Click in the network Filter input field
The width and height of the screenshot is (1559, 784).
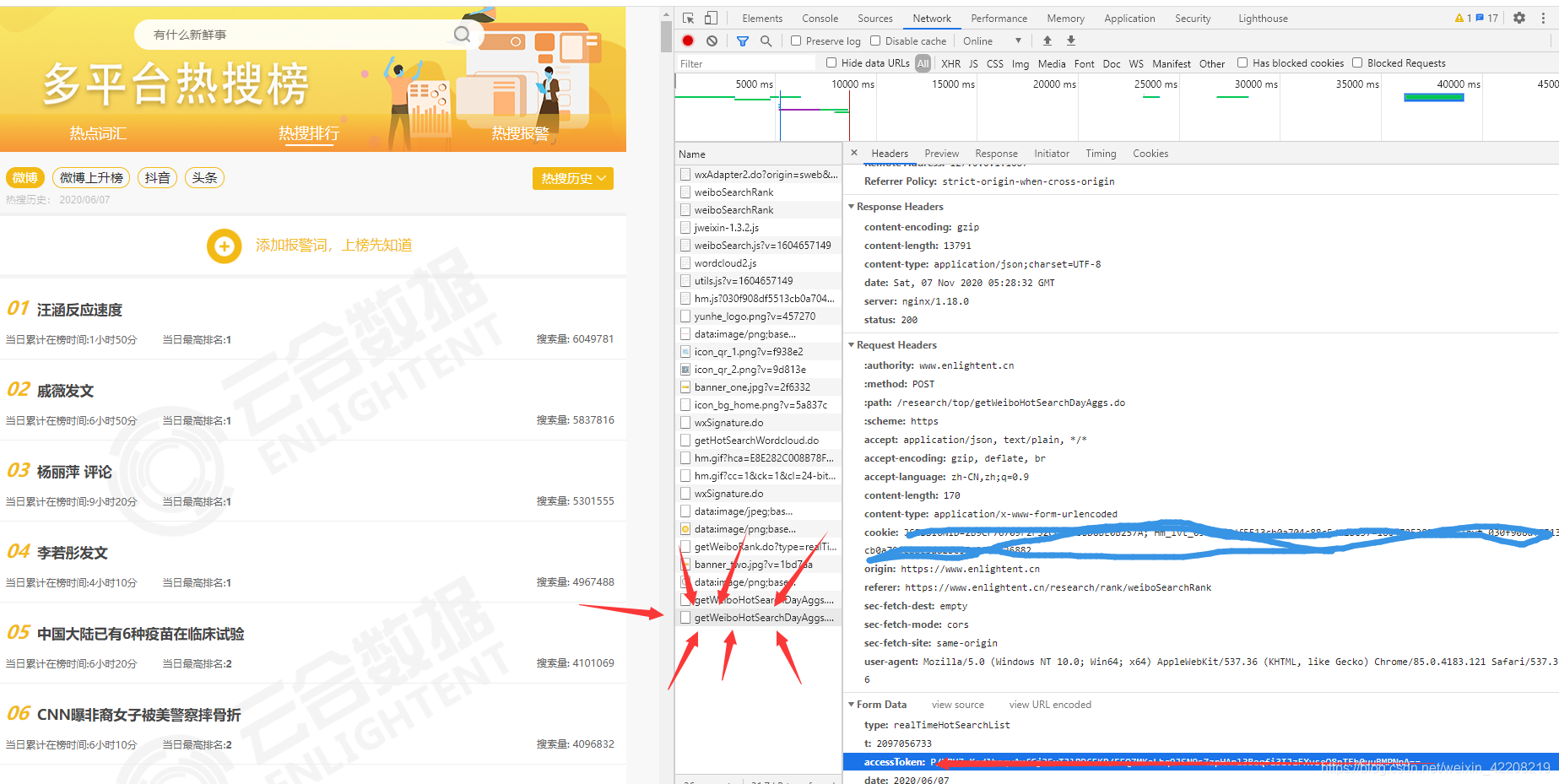pyautogui.click(x=746, y=63)
